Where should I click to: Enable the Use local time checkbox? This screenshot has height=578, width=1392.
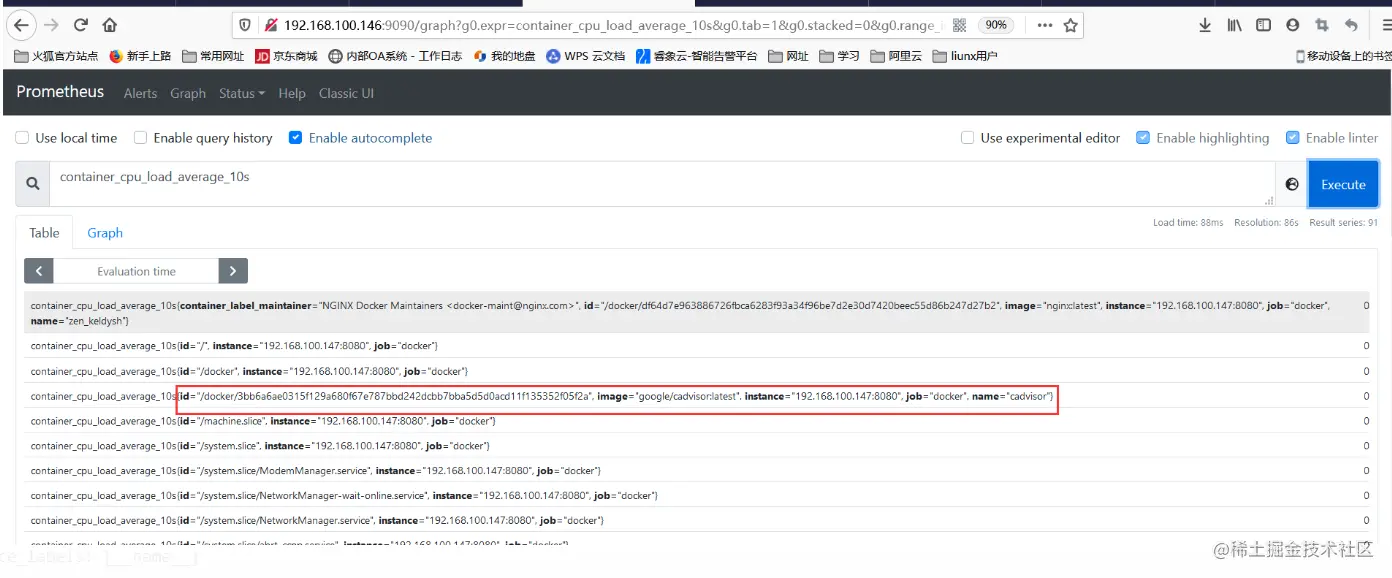22,138
